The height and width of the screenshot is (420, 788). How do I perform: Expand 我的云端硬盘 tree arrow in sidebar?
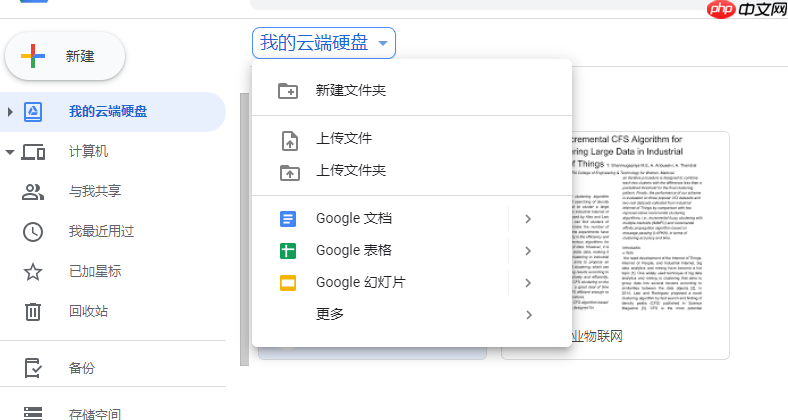coord(10,112)
